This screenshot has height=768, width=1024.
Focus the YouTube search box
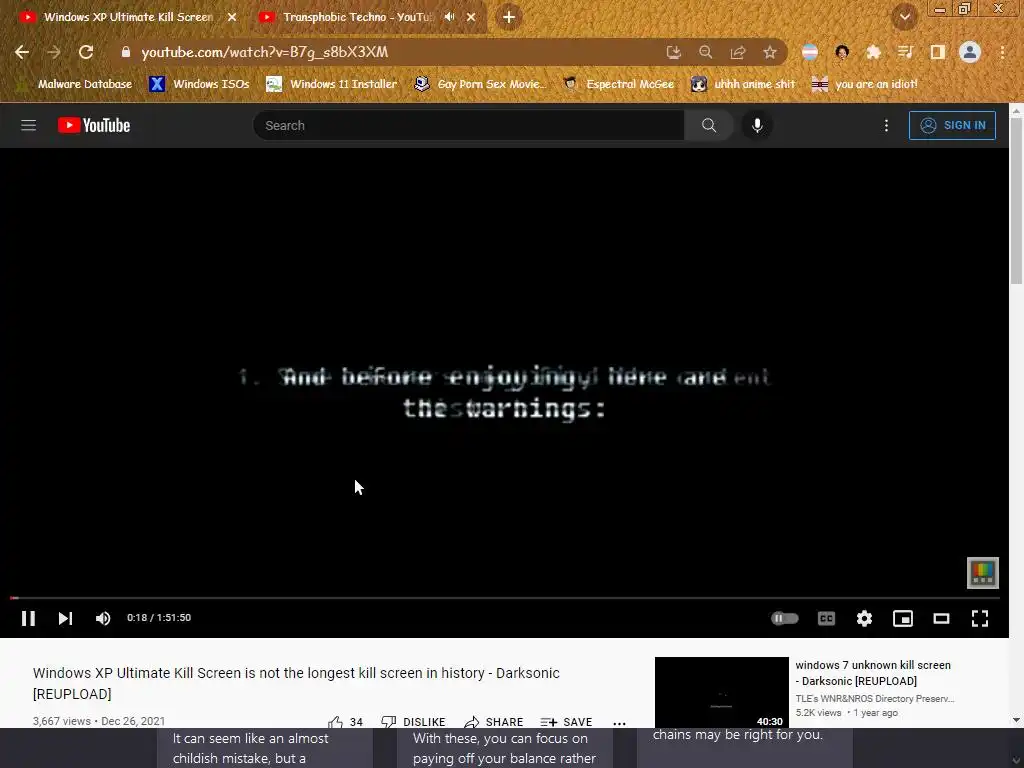click(x=468, y=125)
